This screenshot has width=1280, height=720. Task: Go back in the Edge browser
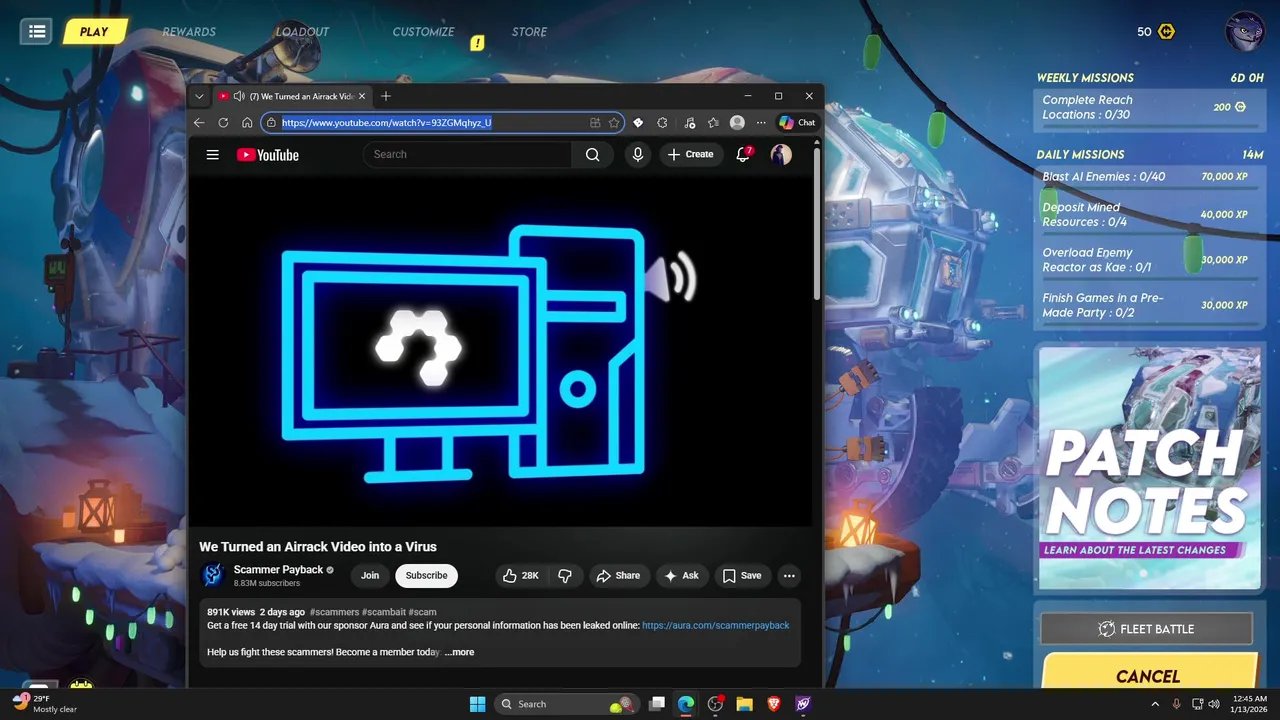(x=199, y=123)
